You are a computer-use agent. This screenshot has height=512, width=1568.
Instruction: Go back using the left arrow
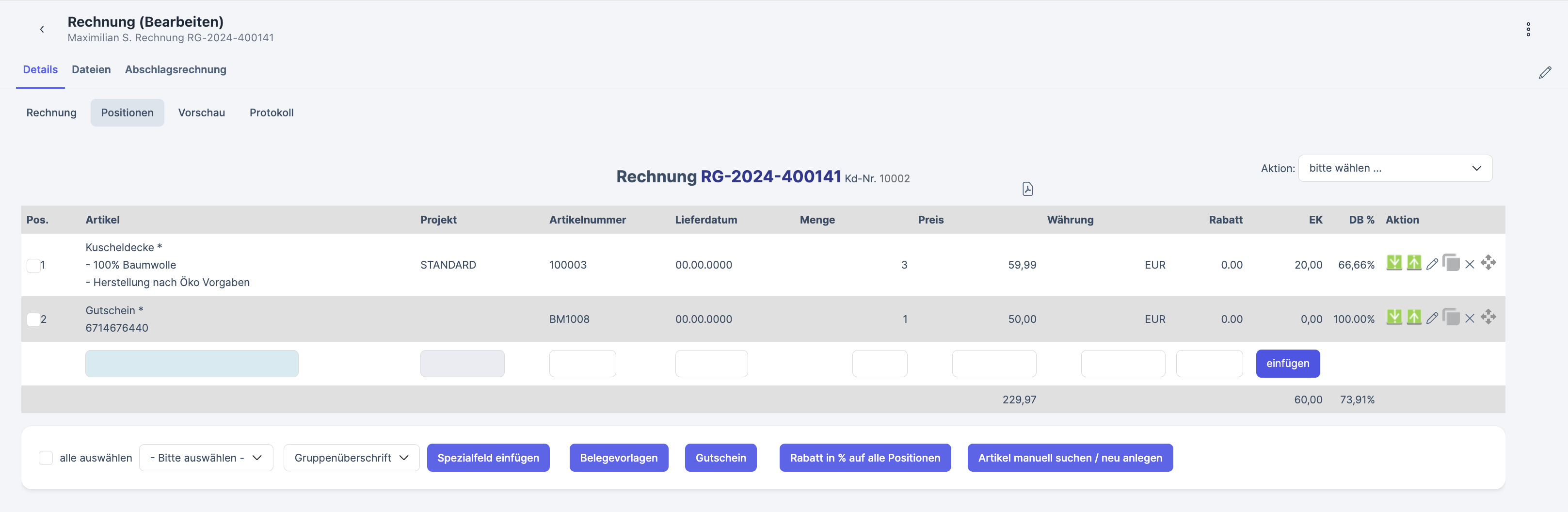pyautogui.click(x=42, y=29)
